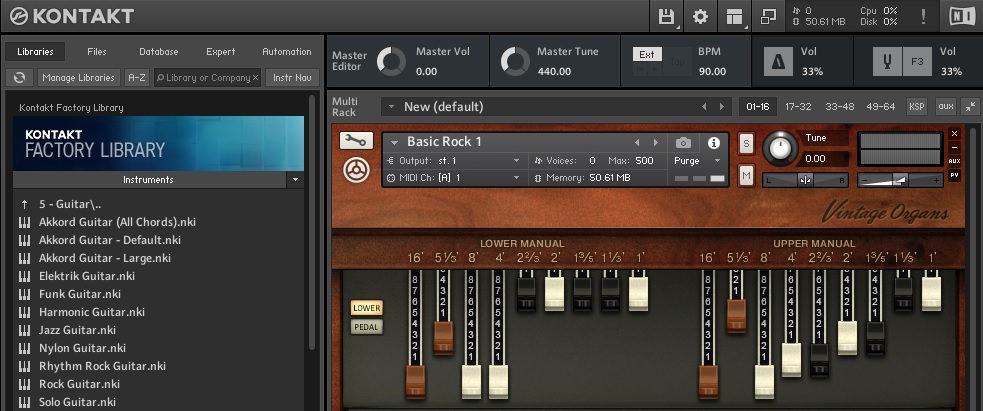Select previous instrument arrow beside Basic Rock 1
The width and height of the screenshot is (983, 411).
(x=638, y=143)
